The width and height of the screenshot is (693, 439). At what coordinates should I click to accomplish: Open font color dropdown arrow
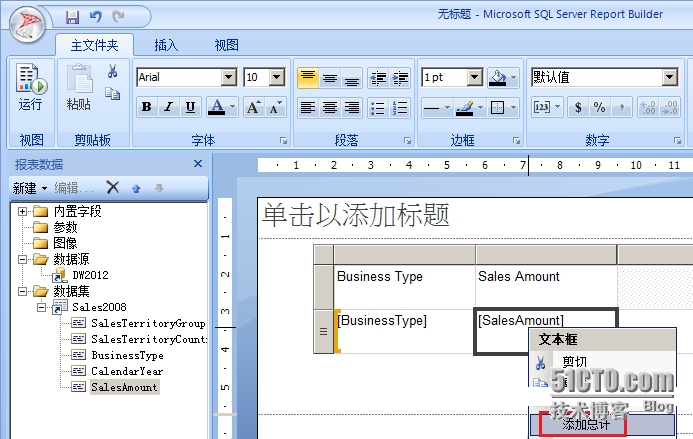click(233, 107)
